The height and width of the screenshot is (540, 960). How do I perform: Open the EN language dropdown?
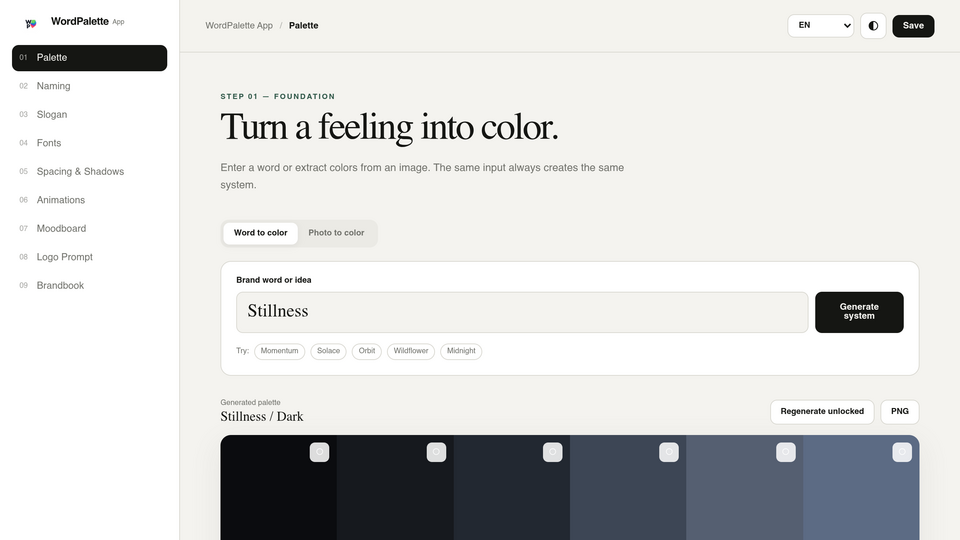tap(820, 26)
